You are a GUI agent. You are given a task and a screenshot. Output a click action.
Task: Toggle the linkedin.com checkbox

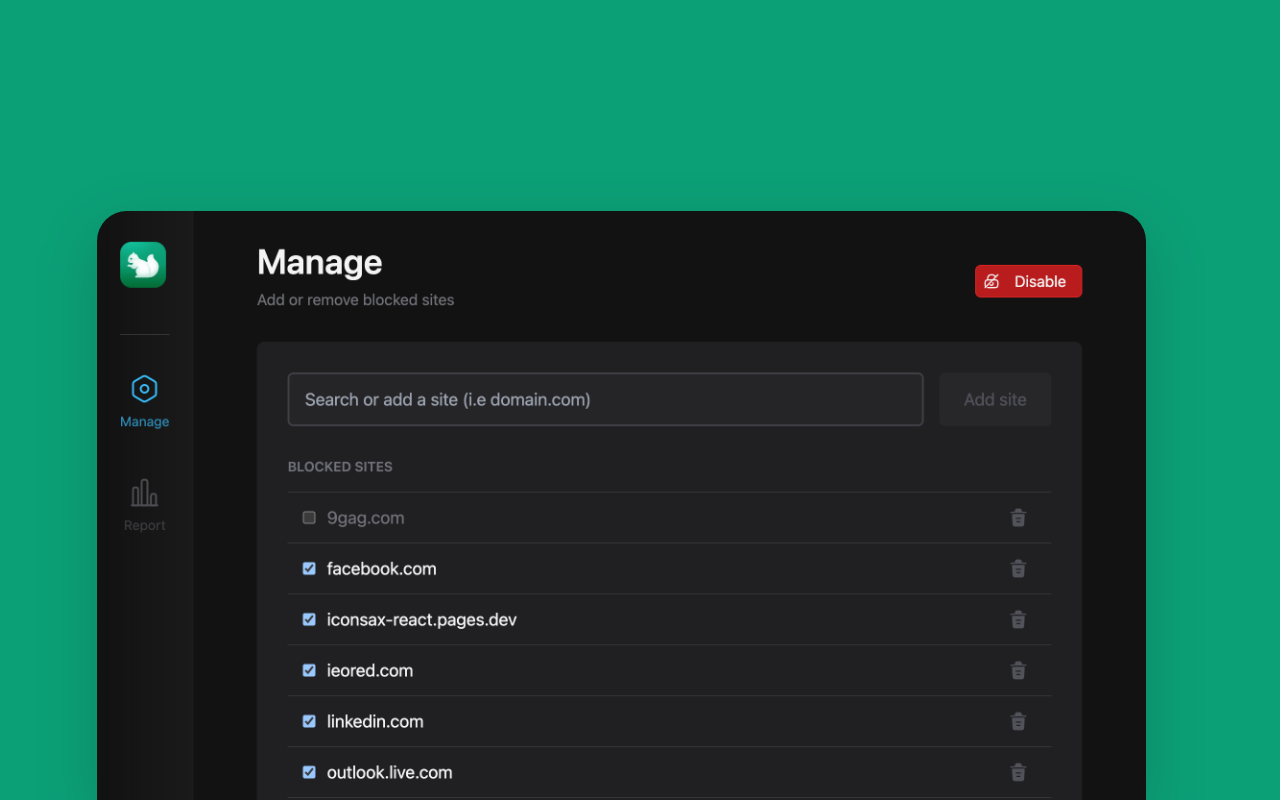(x=309, y=722)
